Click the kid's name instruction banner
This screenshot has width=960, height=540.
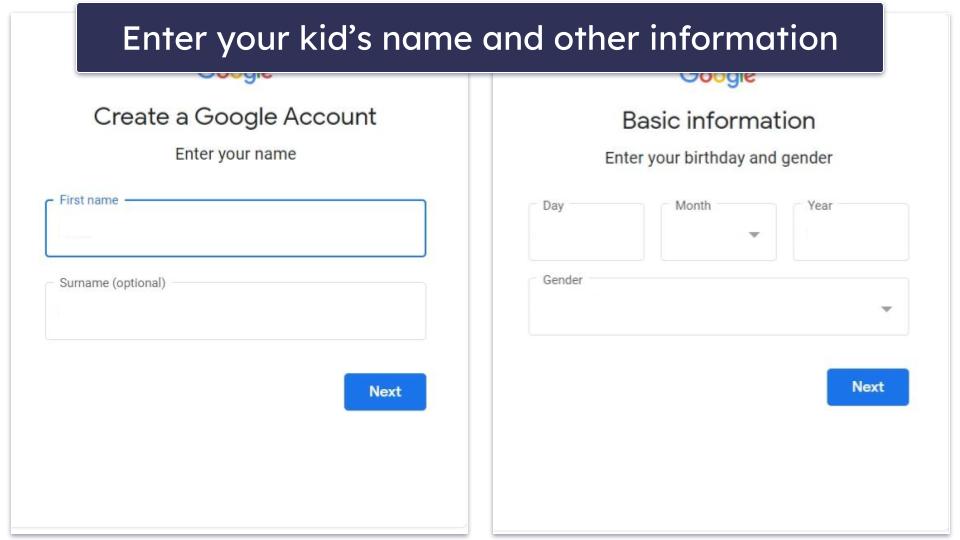click(479, 38)
